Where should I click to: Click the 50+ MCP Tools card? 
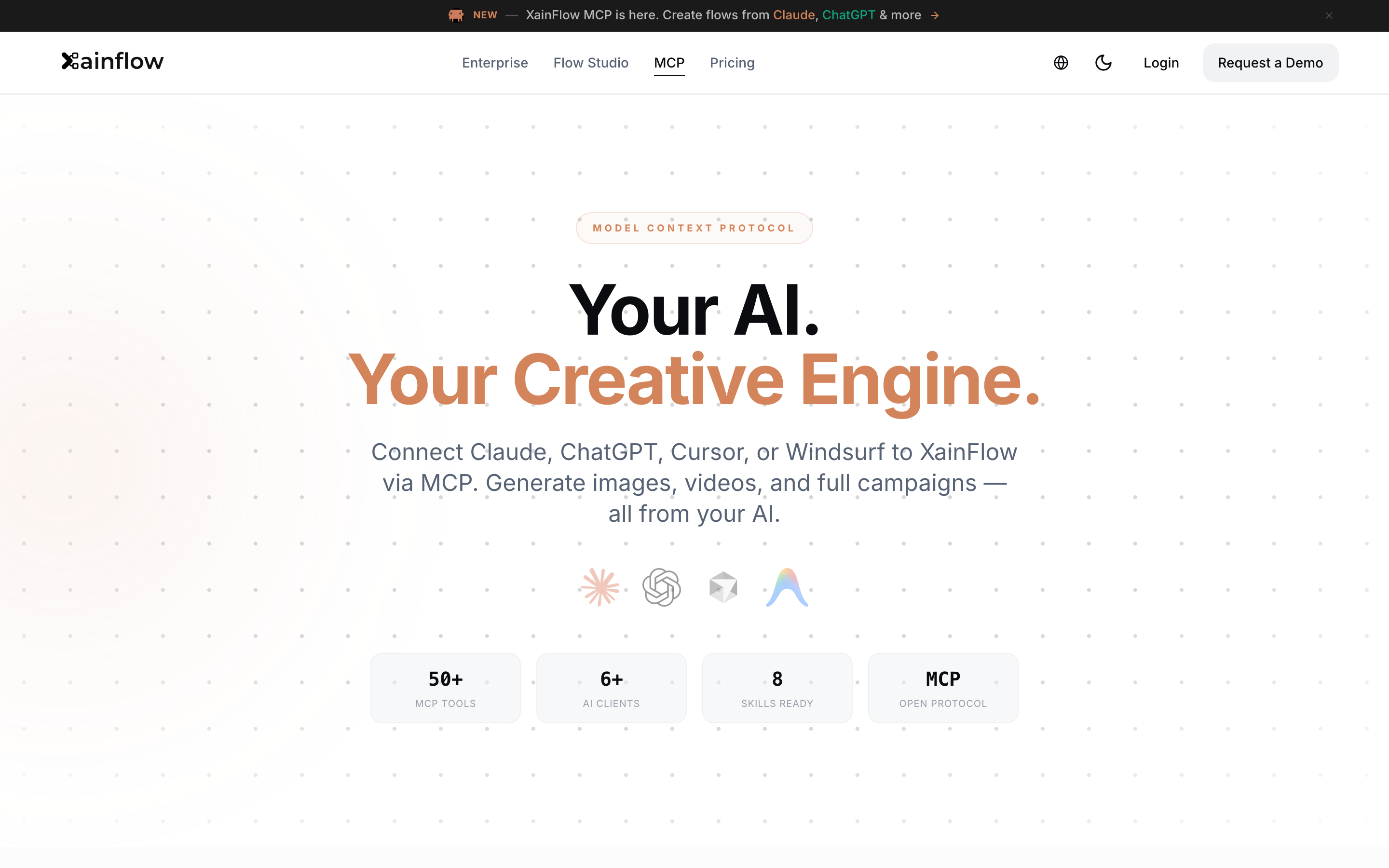(446, 688)
